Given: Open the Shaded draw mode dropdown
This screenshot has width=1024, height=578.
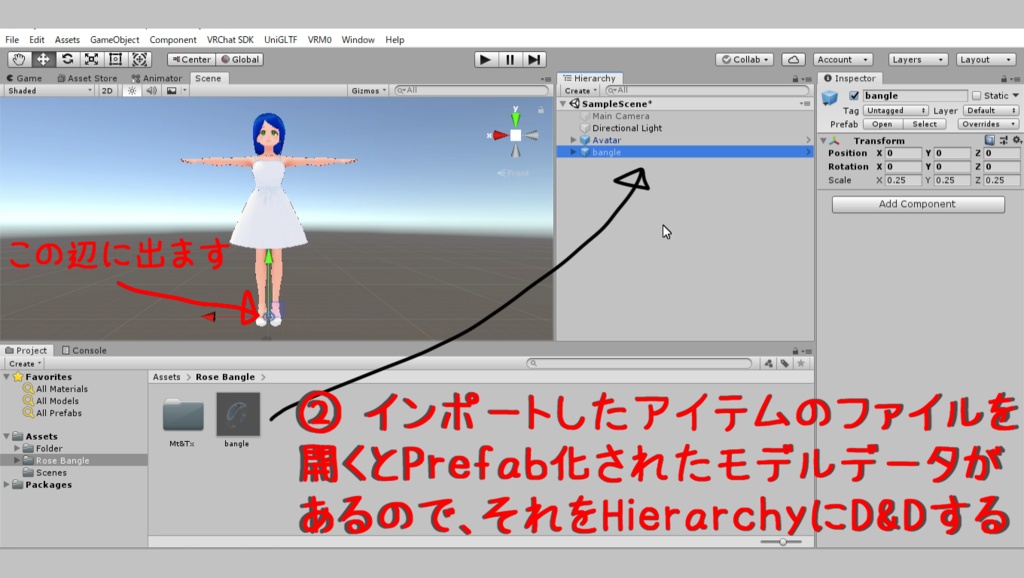Looking at the screenshot, I should pyautogui.click(x=49, y=91).
